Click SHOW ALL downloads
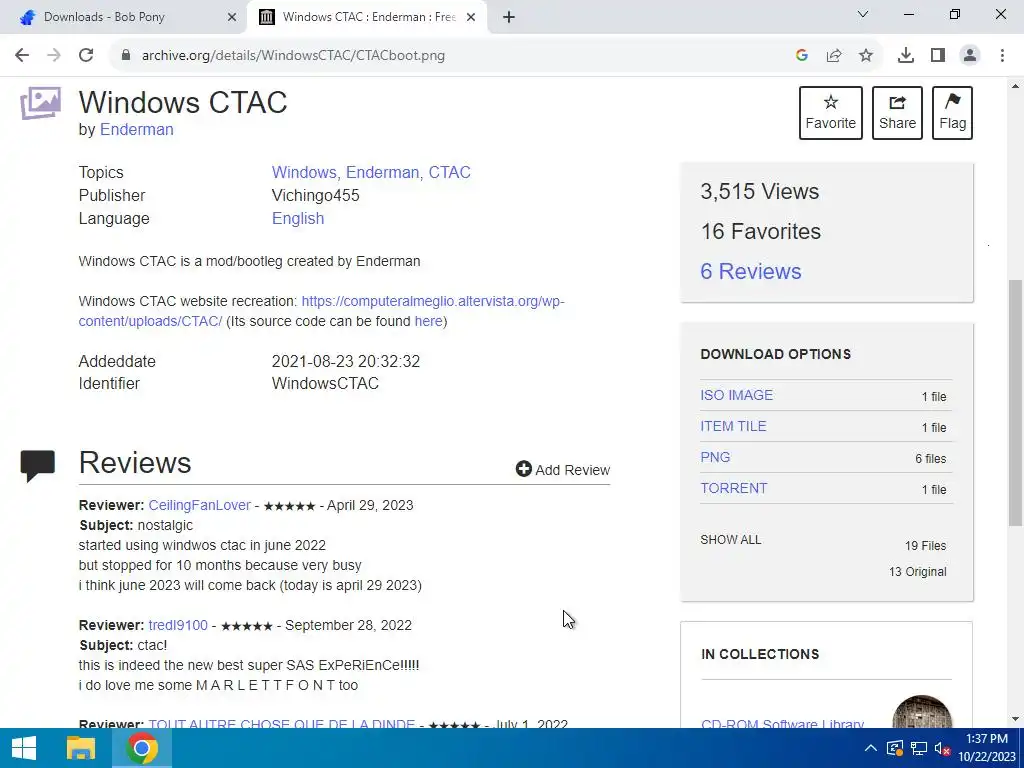The width and height of the screenshot is (1024, 768). coord(731,539)
